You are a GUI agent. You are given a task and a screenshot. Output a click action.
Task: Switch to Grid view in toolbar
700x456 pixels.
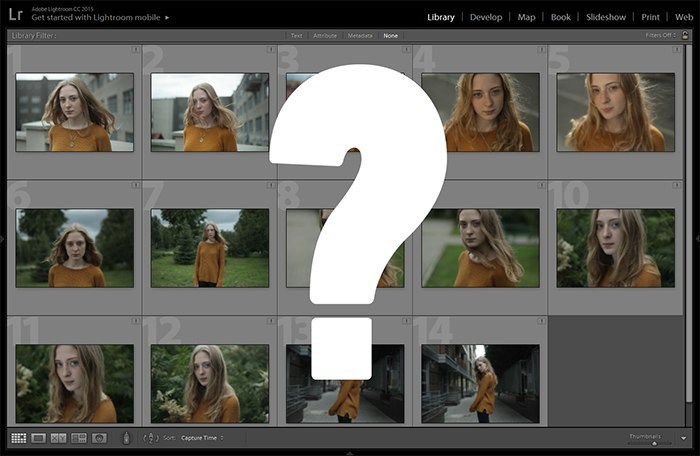coord(18,438)
